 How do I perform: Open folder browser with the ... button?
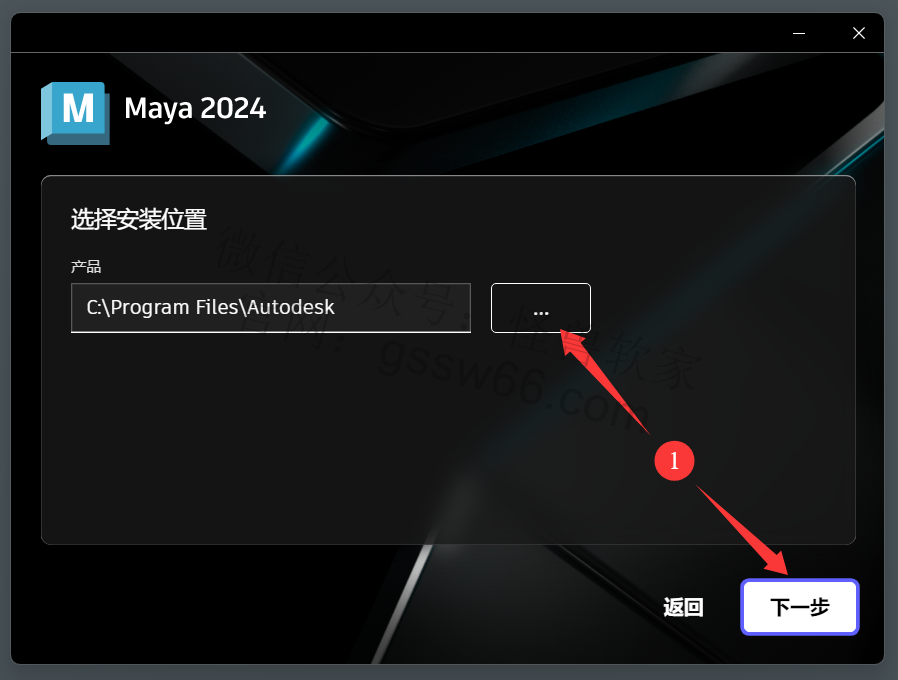point(541,308)
